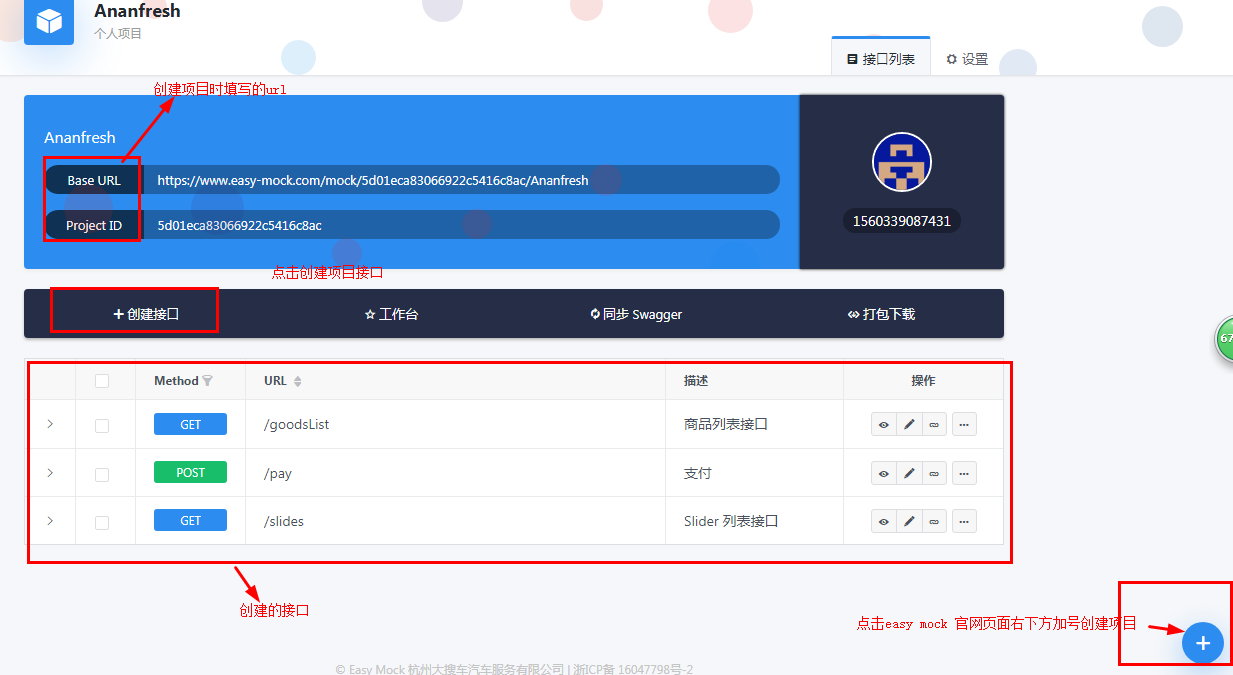The image size is (1233, 675).
Task: Preview the /pay interface with eye icon
Action: (884, 473)
